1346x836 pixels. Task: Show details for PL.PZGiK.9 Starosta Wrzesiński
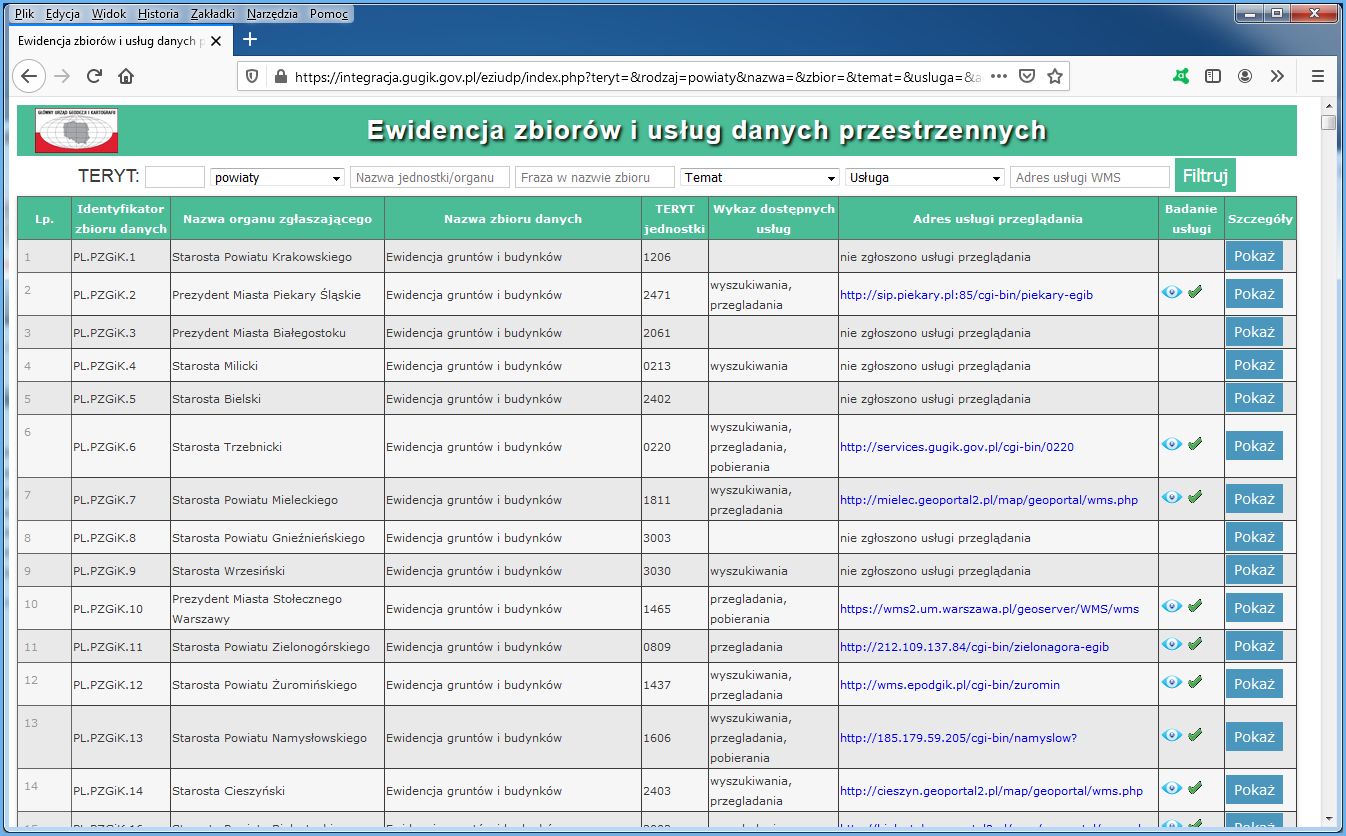[x=1254, y=570]
